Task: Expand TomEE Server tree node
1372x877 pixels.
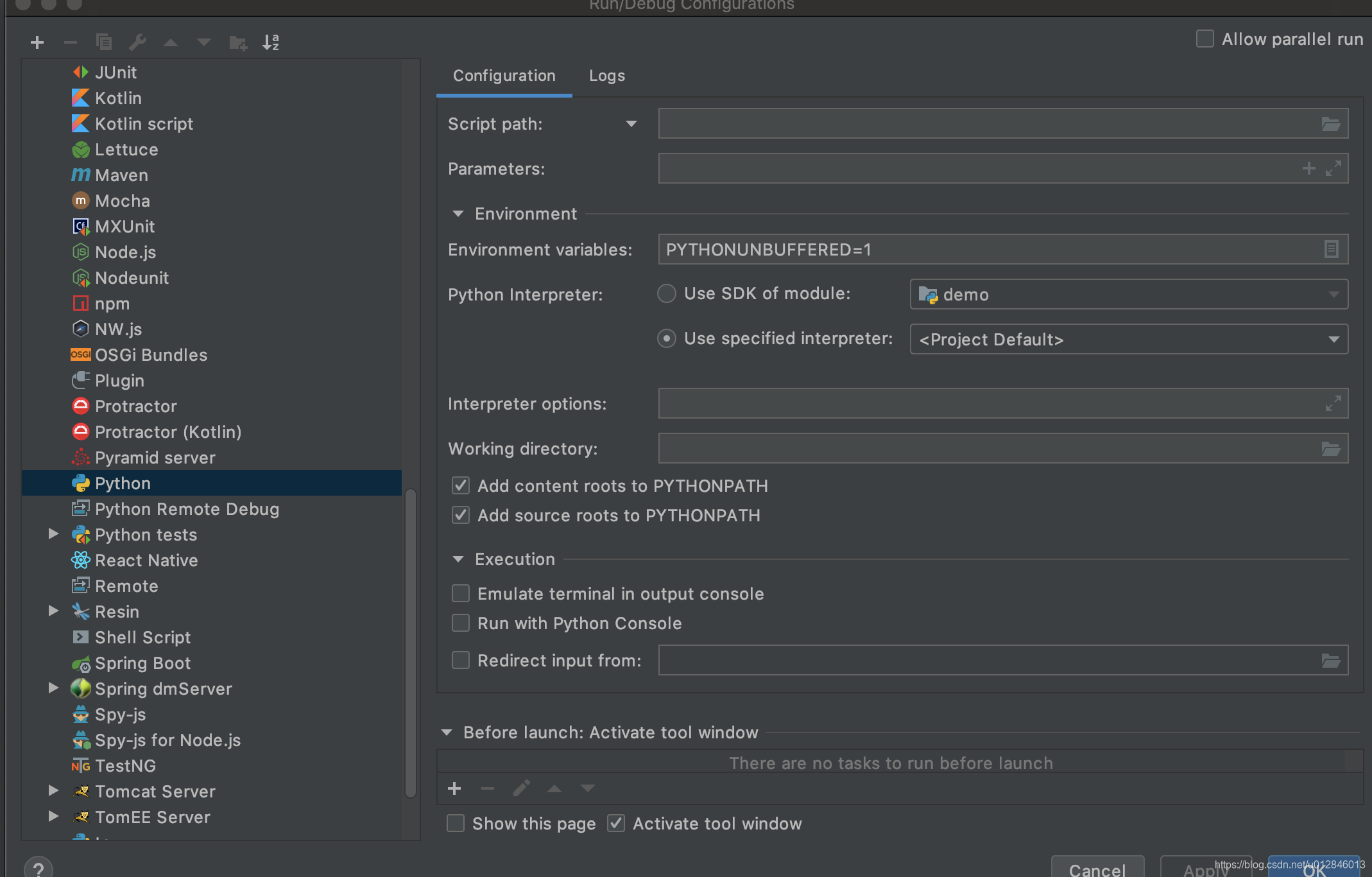Action: point(54,817)
